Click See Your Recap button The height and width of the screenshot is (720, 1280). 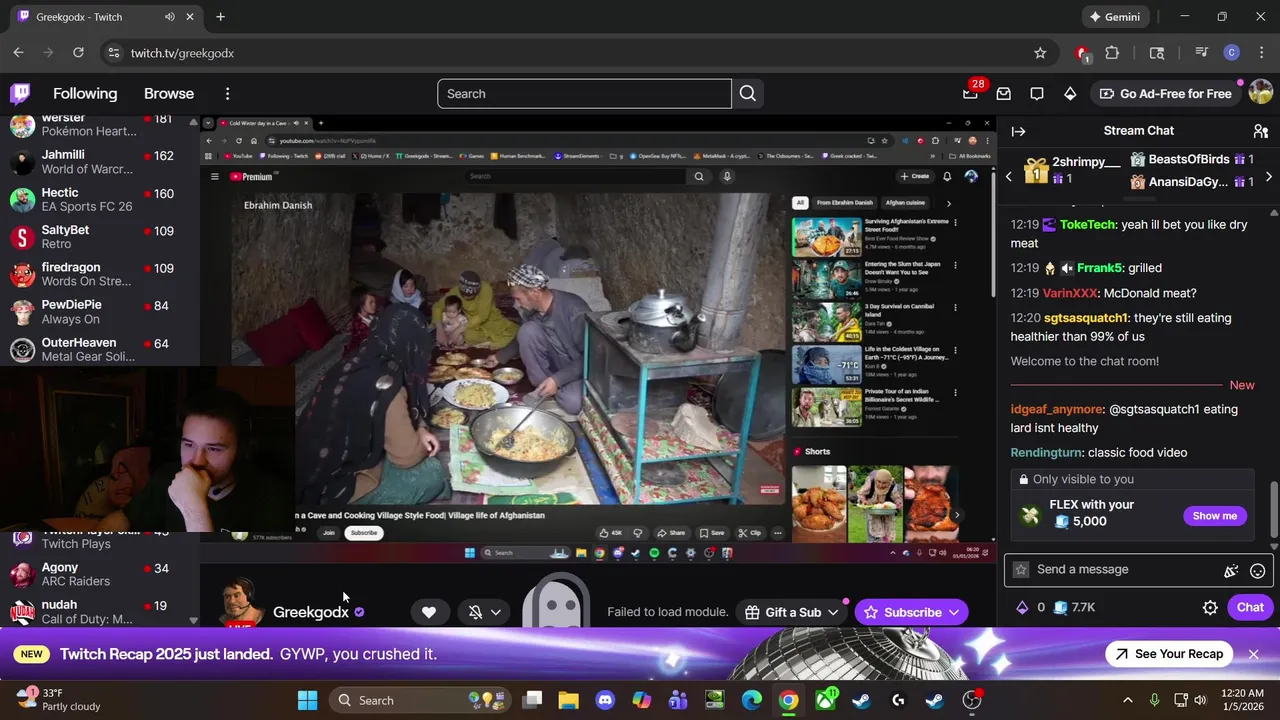1169,654
